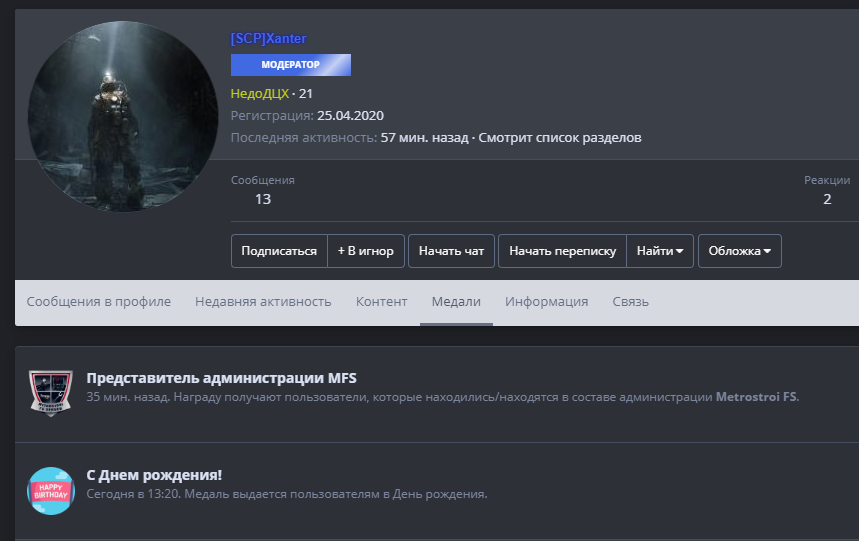
Task: Go to the Контент tab
Action: point(381,302)
